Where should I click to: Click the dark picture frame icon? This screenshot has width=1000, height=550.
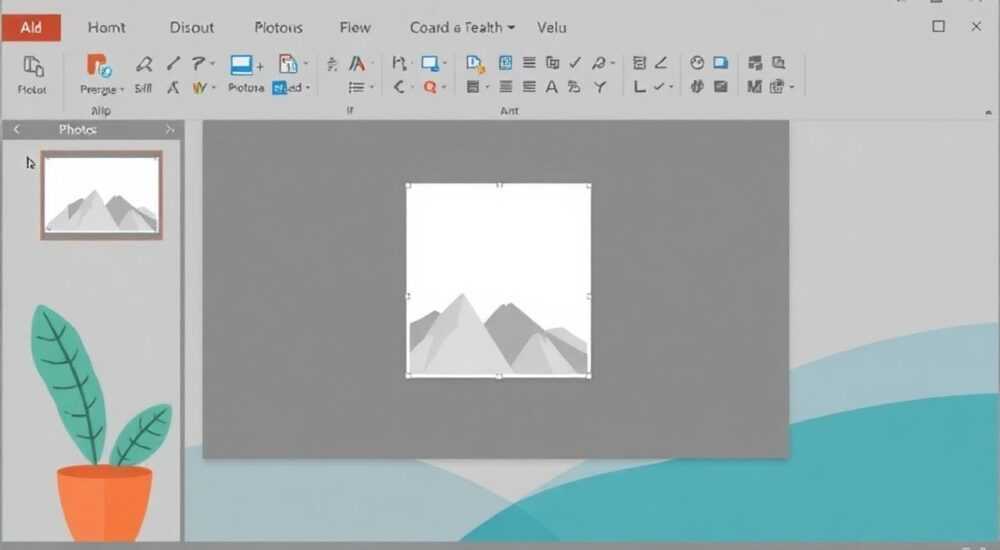pos(721,86)
